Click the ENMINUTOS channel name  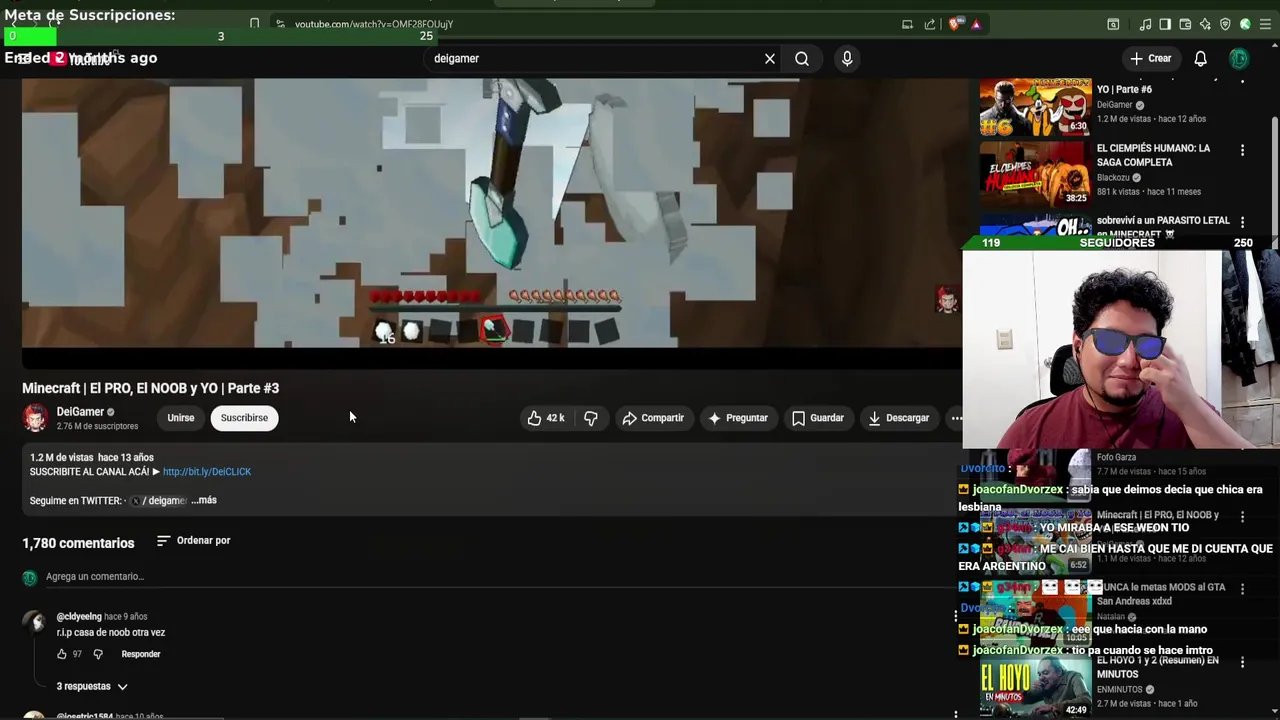click(1119, 690)
